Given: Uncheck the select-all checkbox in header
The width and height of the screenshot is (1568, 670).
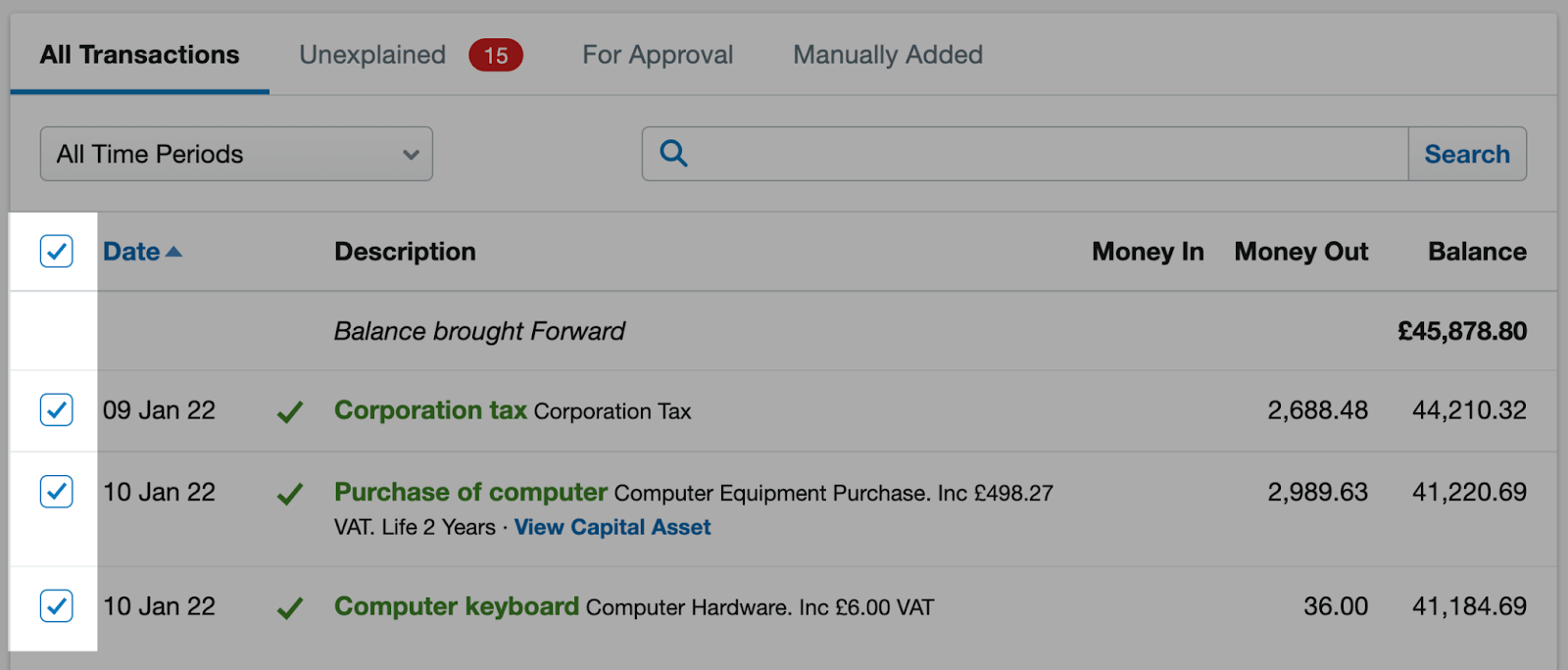Looking at the screenshot, I should pos(56,252).
